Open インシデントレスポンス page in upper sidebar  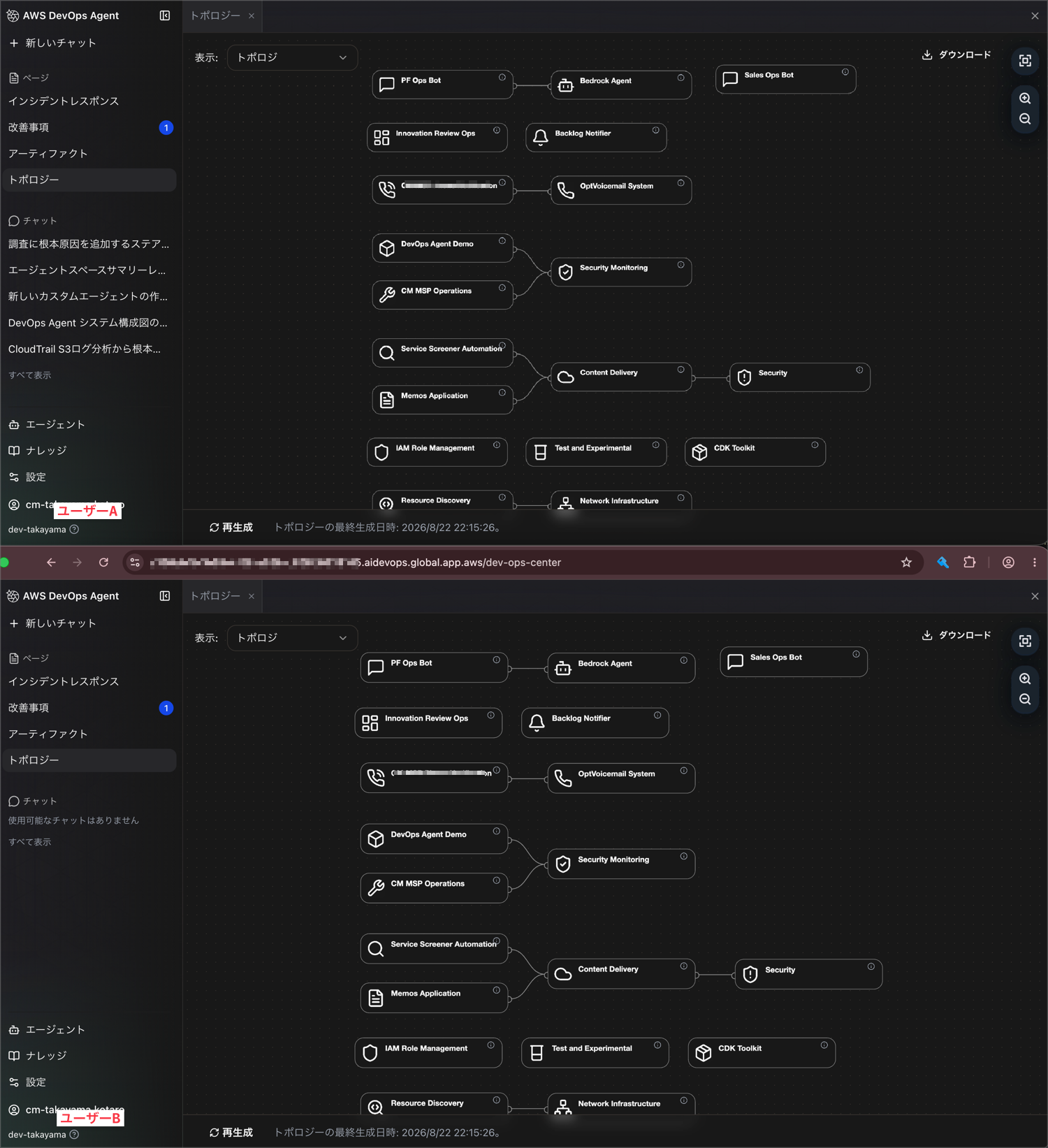(89, 101)
